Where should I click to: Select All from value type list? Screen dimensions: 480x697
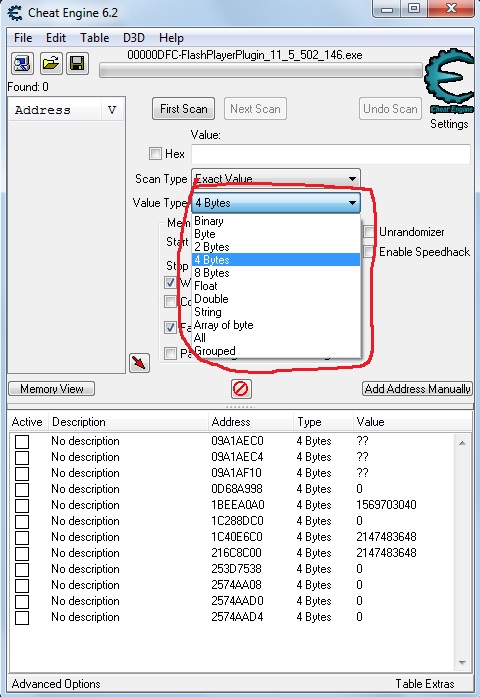click(x=276, y=338)
